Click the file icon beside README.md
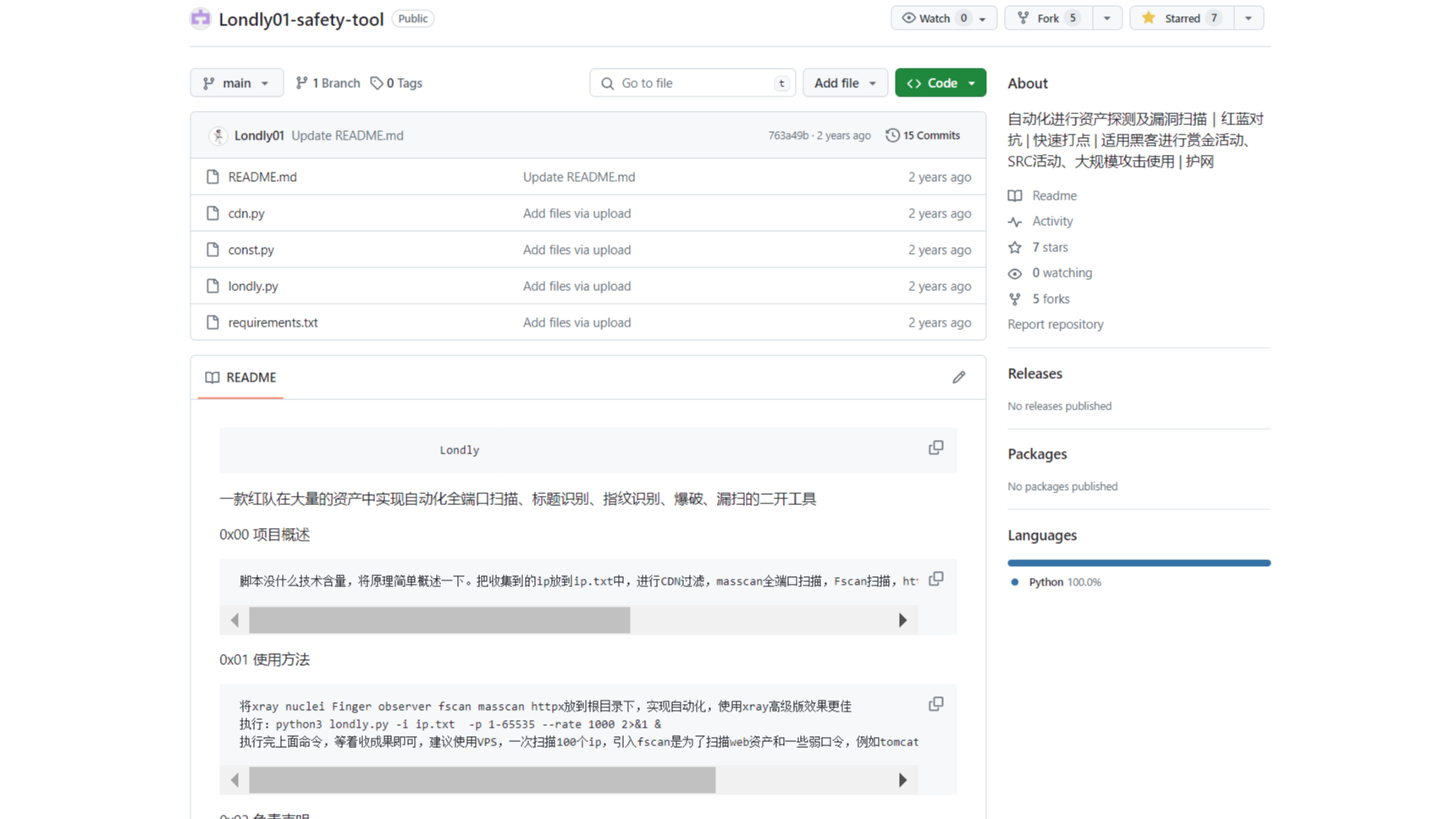1456x819 pixels. click(x=212, y=177)
